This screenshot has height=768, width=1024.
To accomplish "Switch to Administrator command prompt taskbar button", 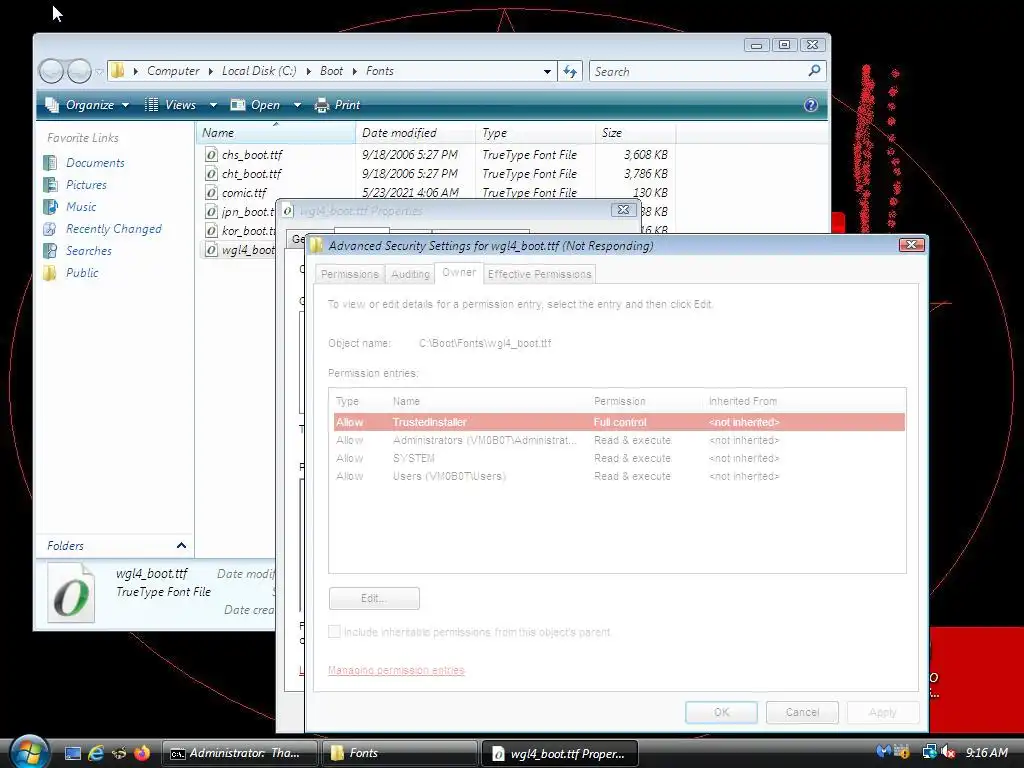I will tap(239, 753).
